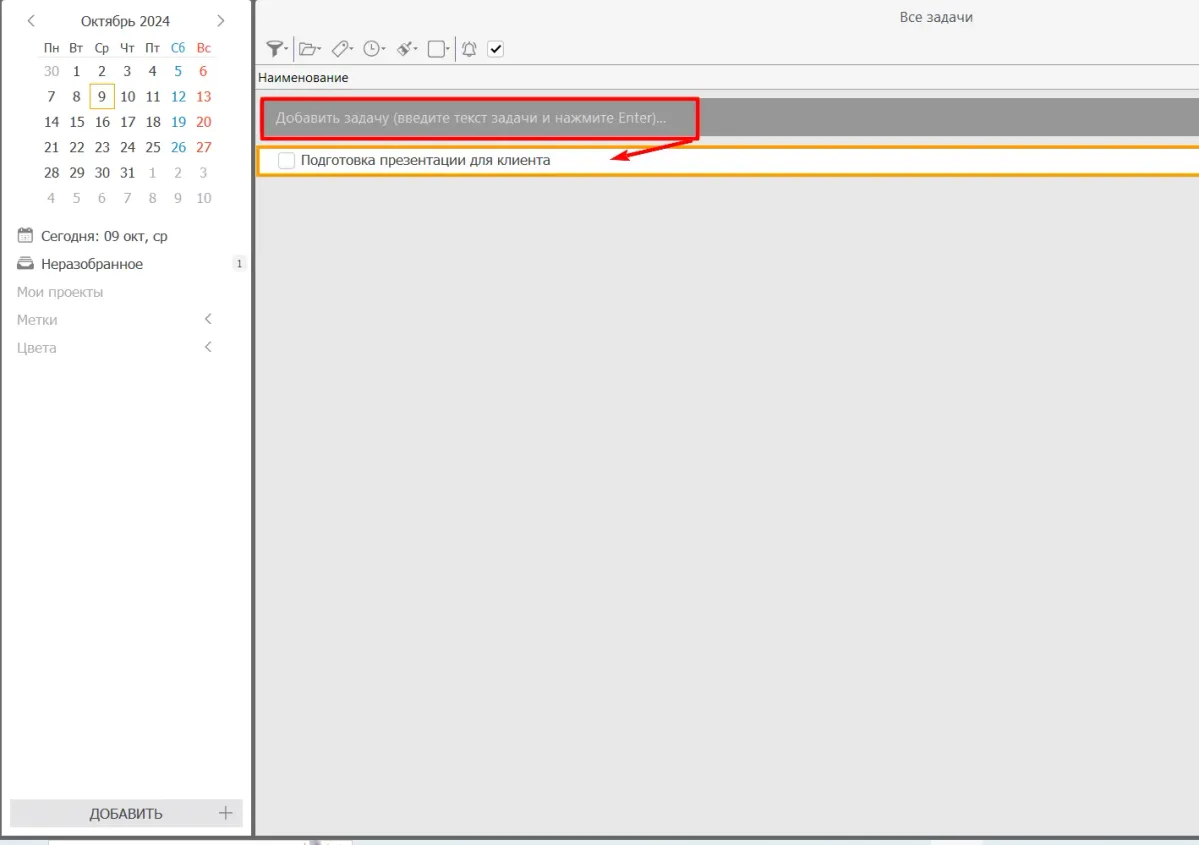Expand the Метки section chevron

pos(208,320)
